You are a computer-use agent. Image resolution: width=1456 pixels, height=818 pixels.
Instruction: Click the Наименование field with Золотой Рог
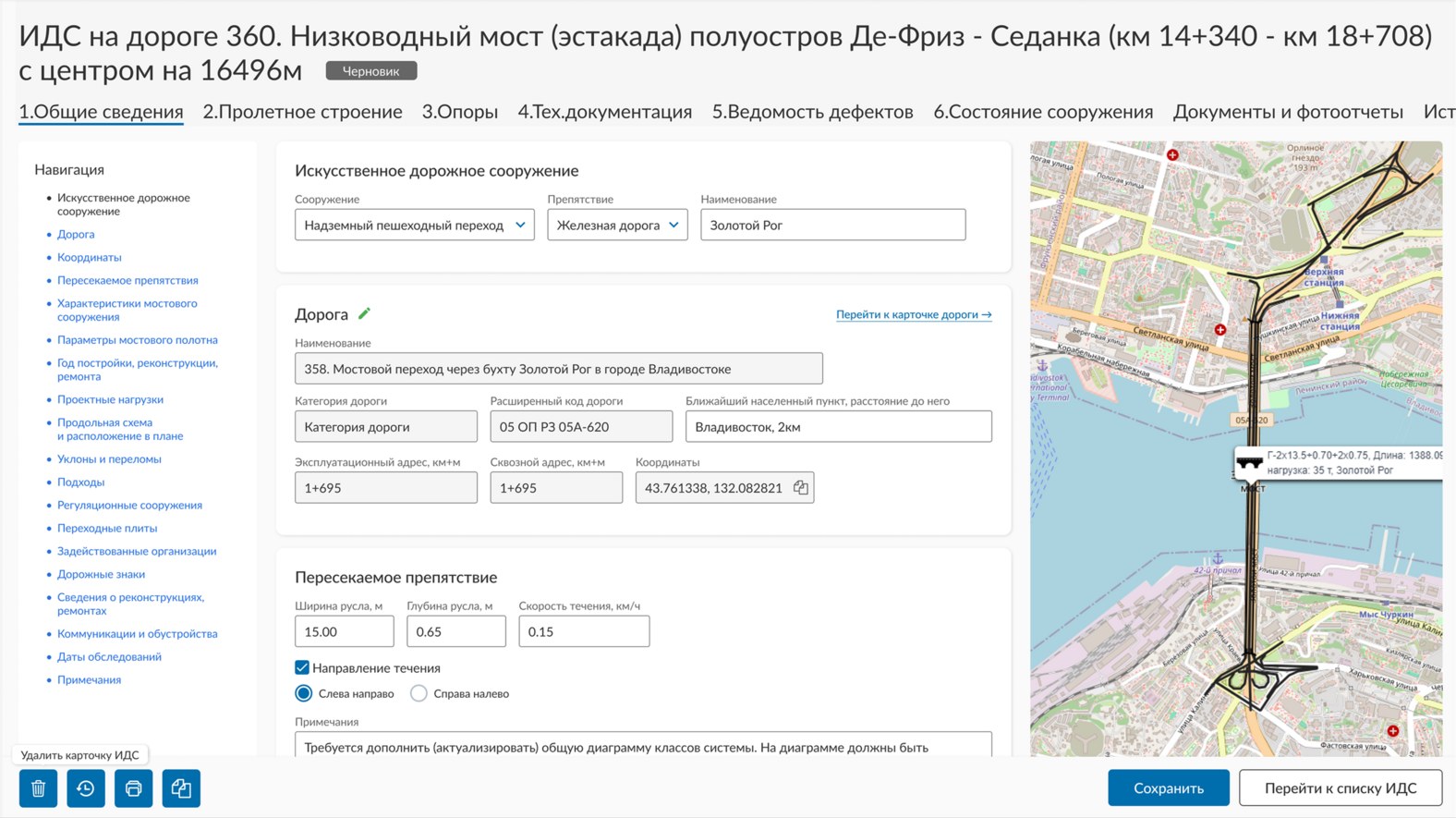pyautogui.click(x=833, y=225)
